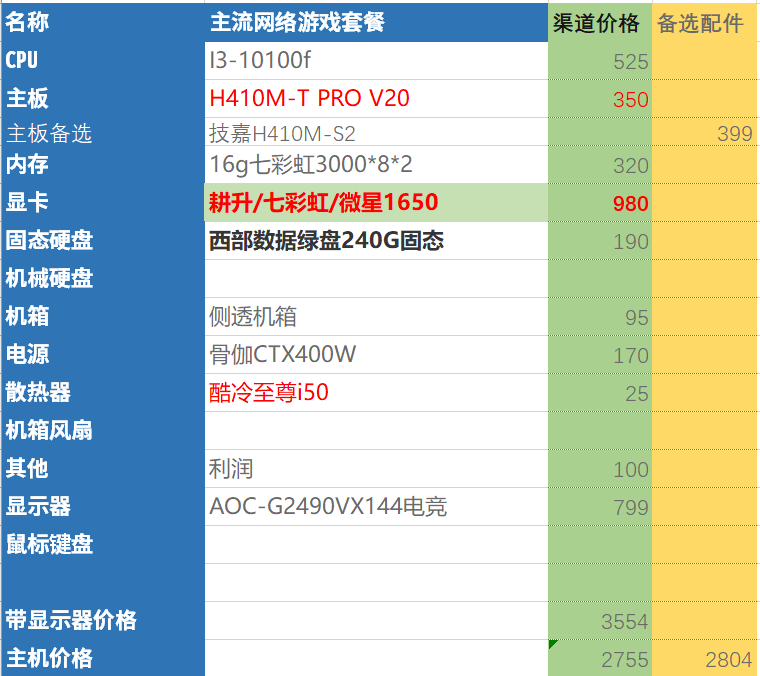Viewport: 760px width, 676px height.
Task: Select the 技嘉H410M-S2 cell
Action: [x=376, y=132]
